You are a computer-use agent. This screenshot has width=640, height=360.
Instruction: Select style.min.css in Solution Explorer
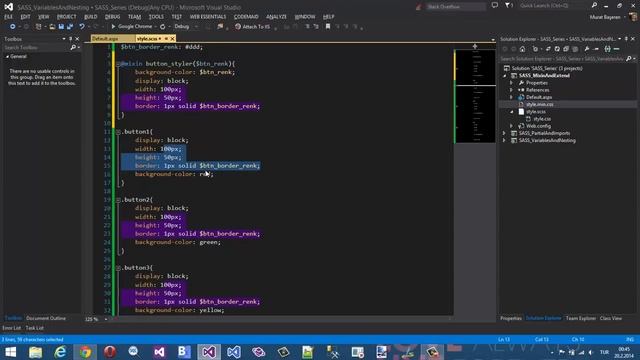pyautogui.click(x=539, y=104)
